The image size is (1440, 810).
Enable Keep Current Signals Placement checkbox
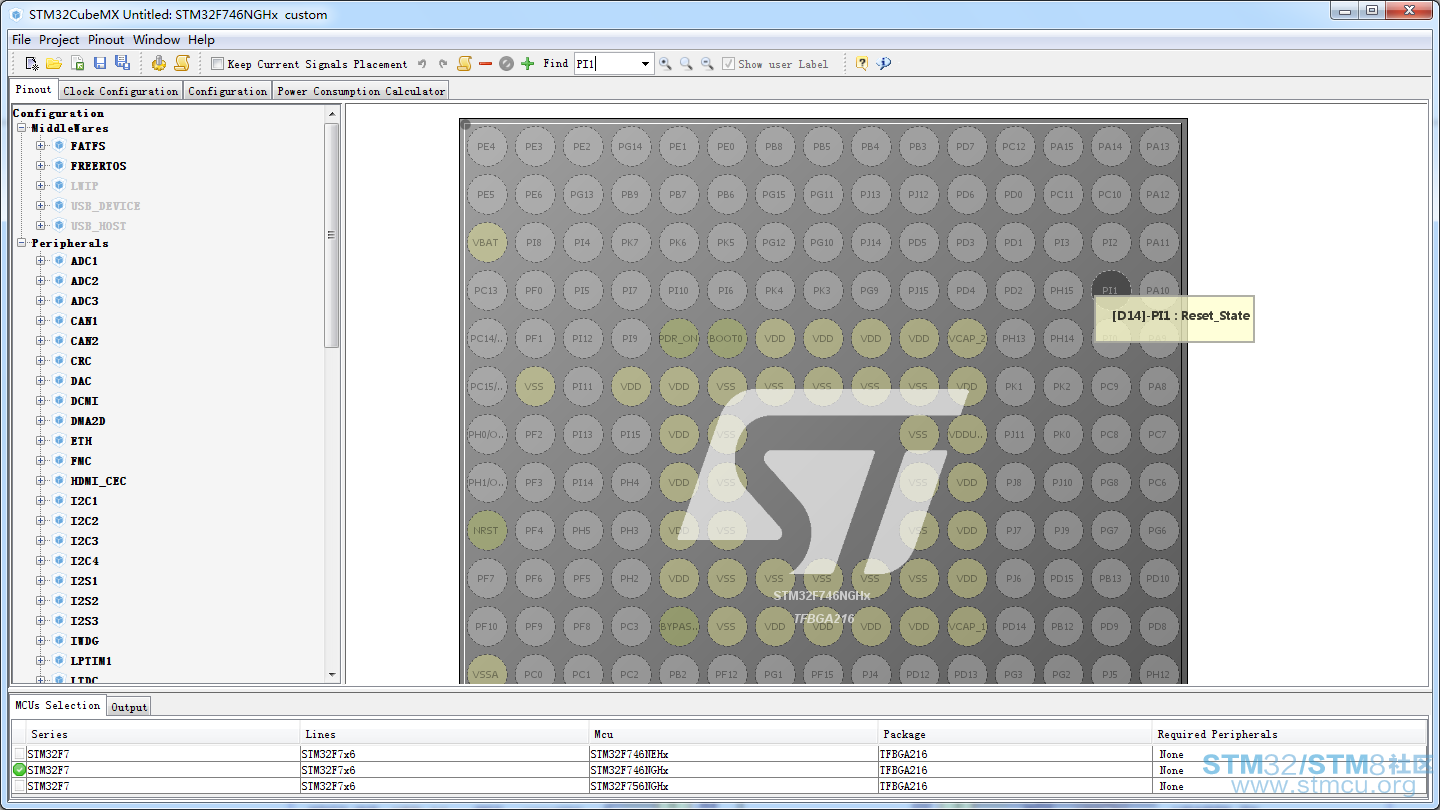coord(217,64)
